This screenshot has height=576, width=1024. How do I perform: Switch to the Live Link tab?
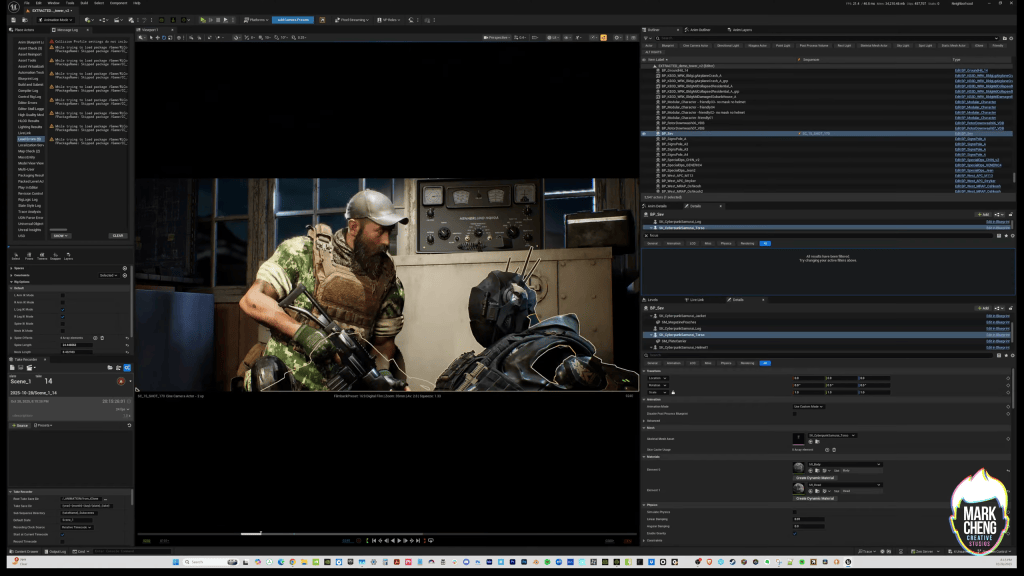point(697,300)
